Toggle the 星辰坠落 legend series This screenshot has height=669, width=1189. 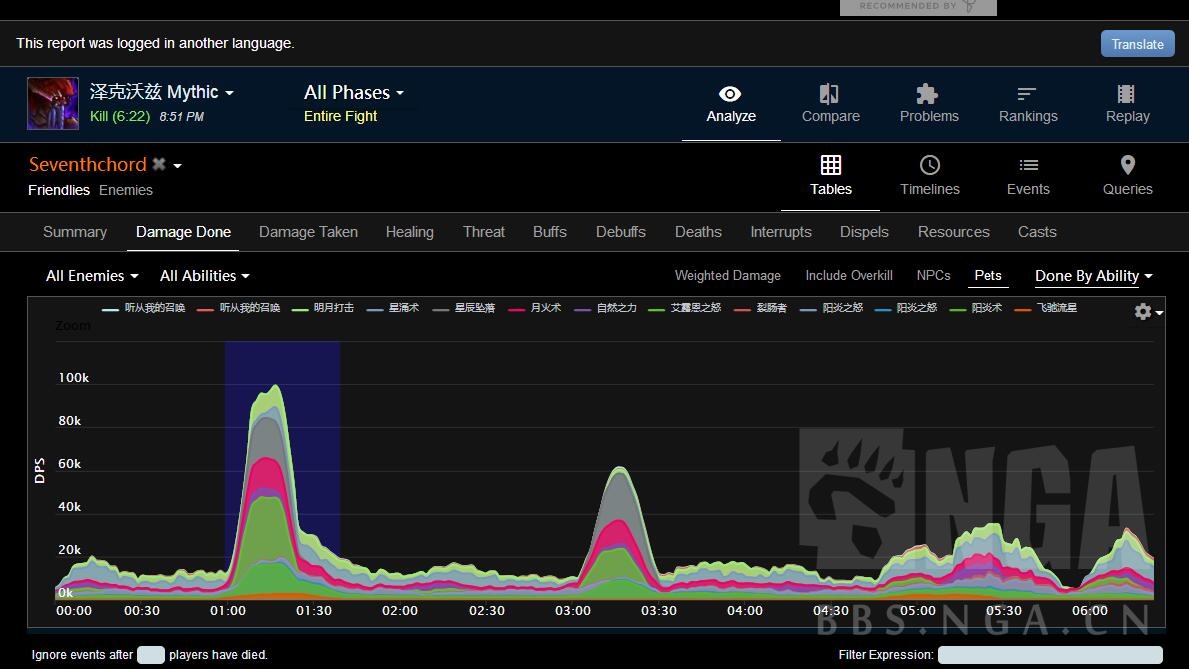pyautogui.click(x=463, y=308)
